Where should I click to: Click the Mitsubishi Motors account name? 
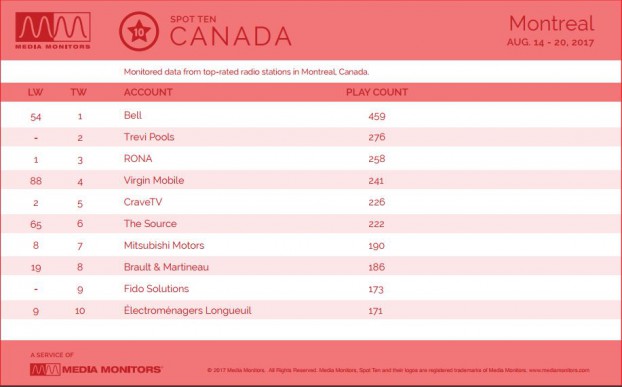164,245
